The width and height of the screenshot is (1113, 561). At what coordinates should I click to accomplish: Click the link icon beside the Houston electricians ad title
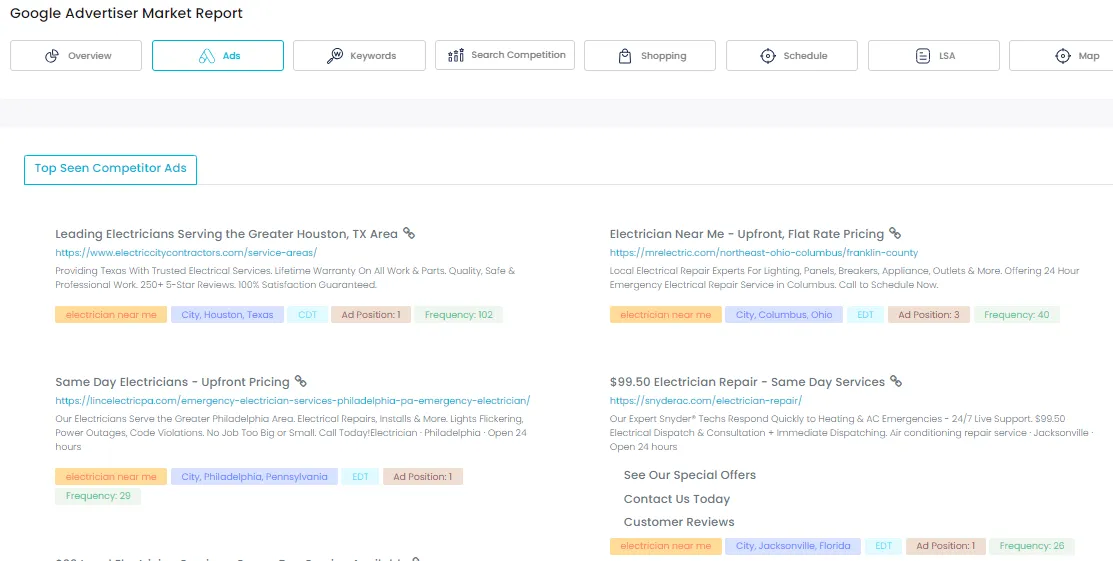point(409,233)
